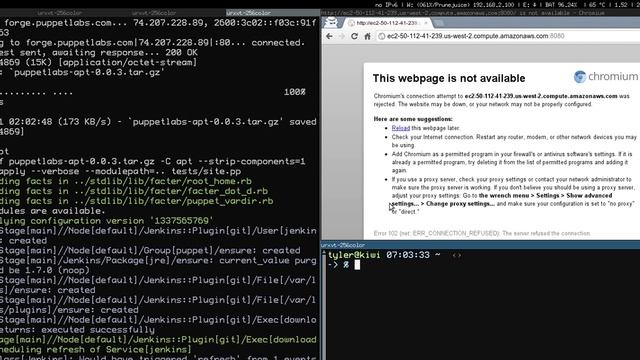The height and width of the screenshot is (360, 640).
Task: Click the 'returns: executed successfully' line
Action: tap(78, 329)
